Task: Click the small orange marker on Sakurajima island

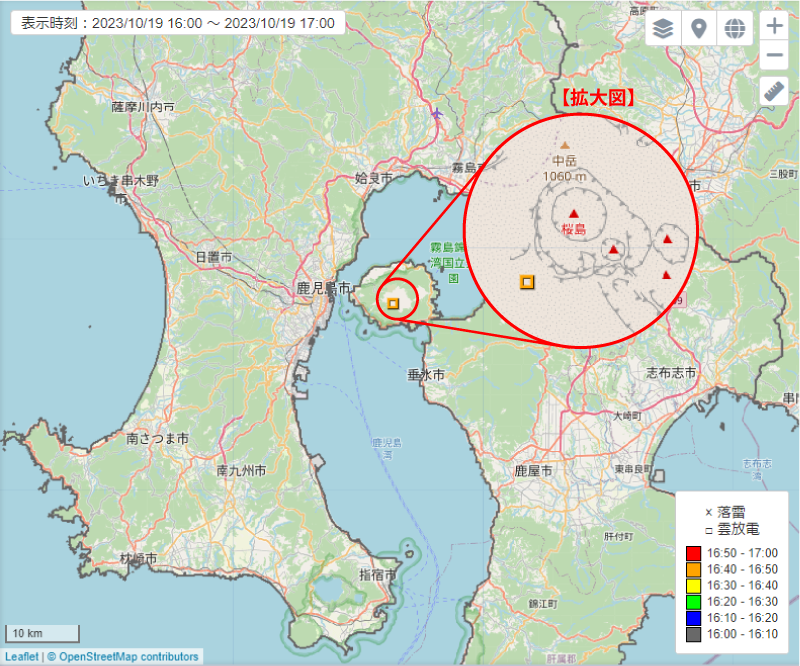Action: pyautogui.click(x=393, y=302)
